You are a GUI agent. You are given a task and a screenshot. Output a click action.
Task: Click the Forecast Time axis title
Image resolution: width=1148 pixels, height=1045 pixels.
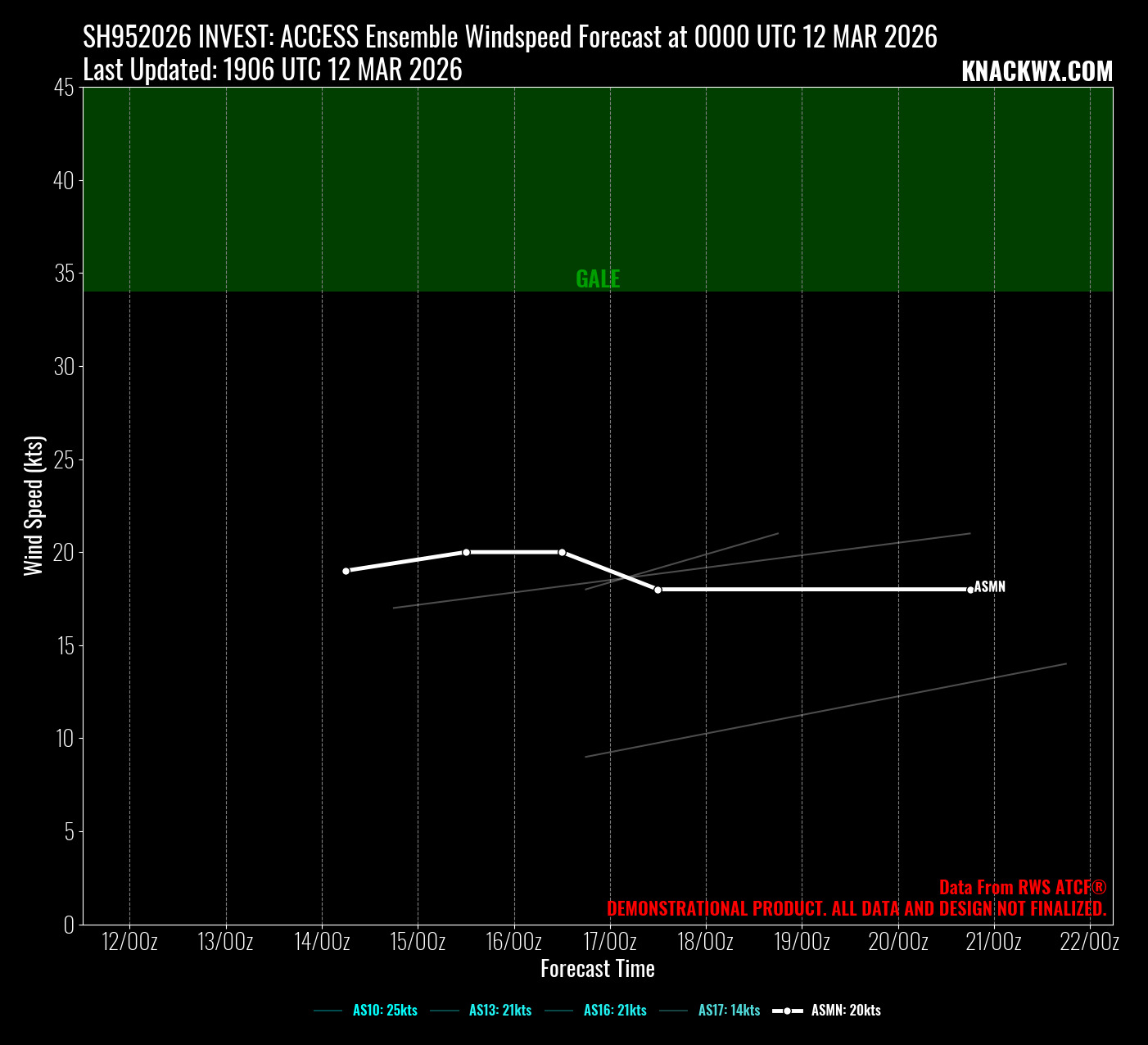(598, 969)
